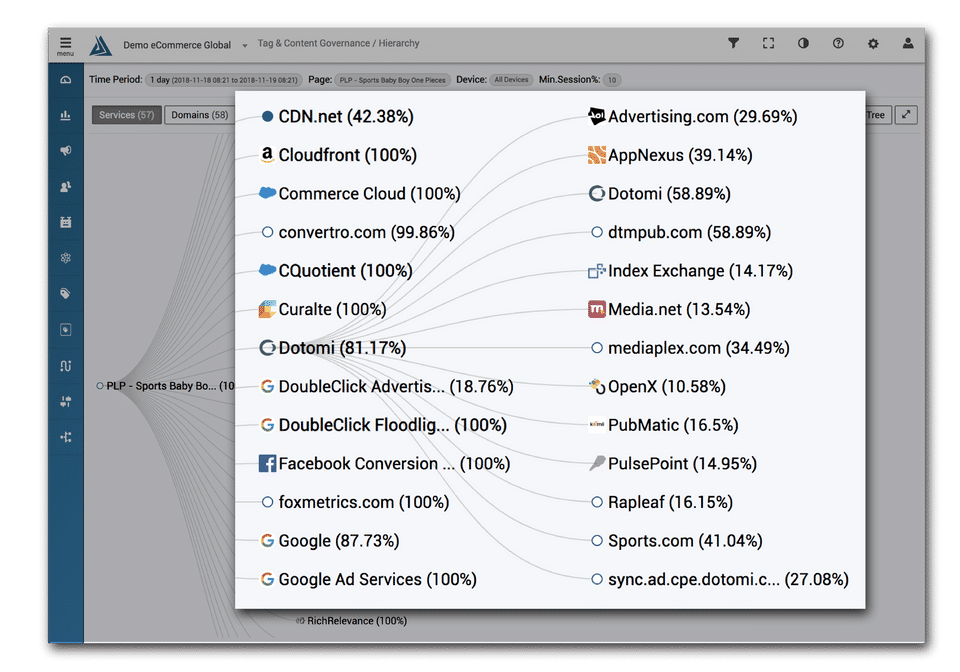Open the Demo eCommerce Global account dropdown

tap(185, 45)
